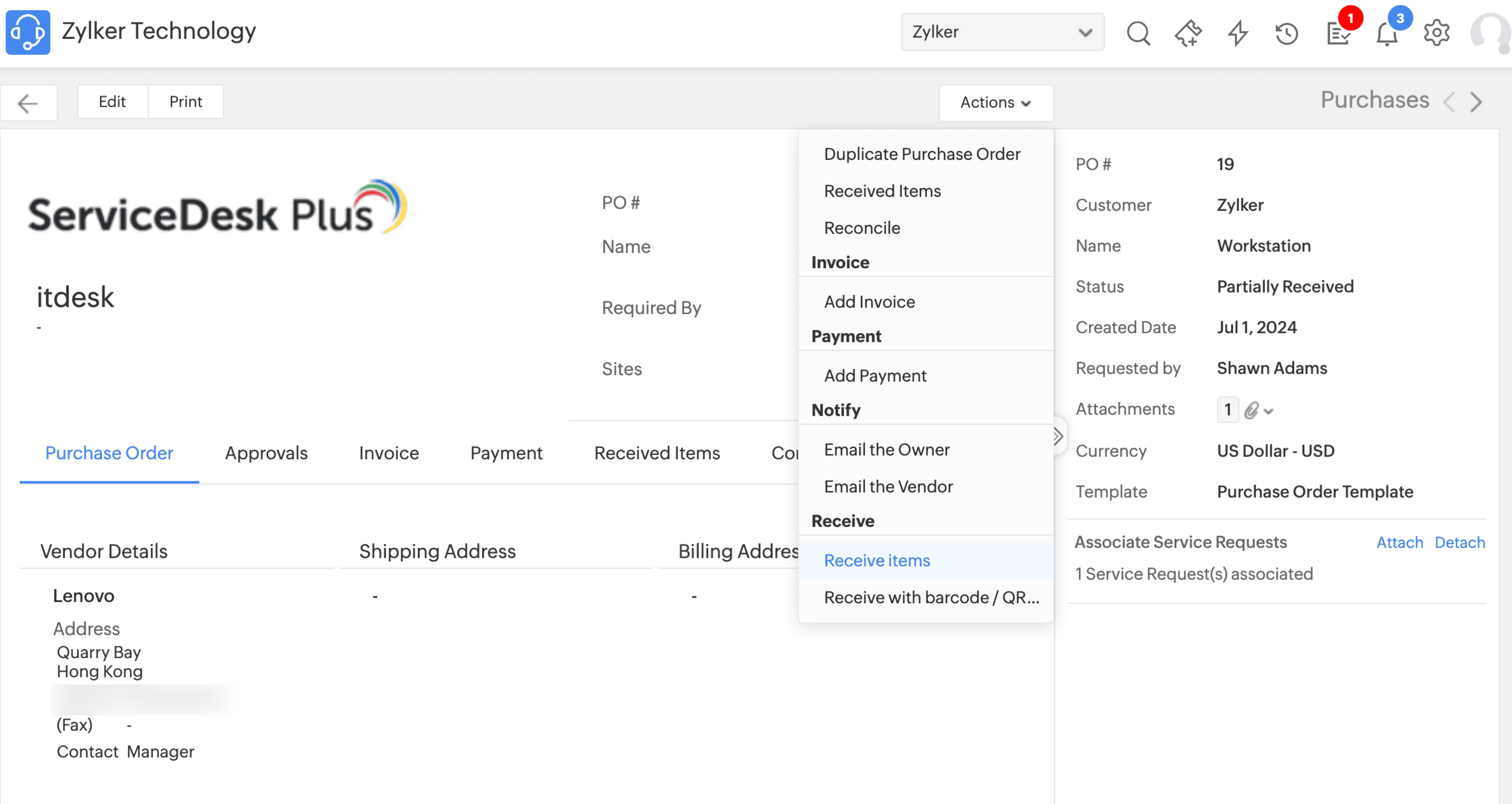Expand the Zylker portal dropdown

[1002, 32]
